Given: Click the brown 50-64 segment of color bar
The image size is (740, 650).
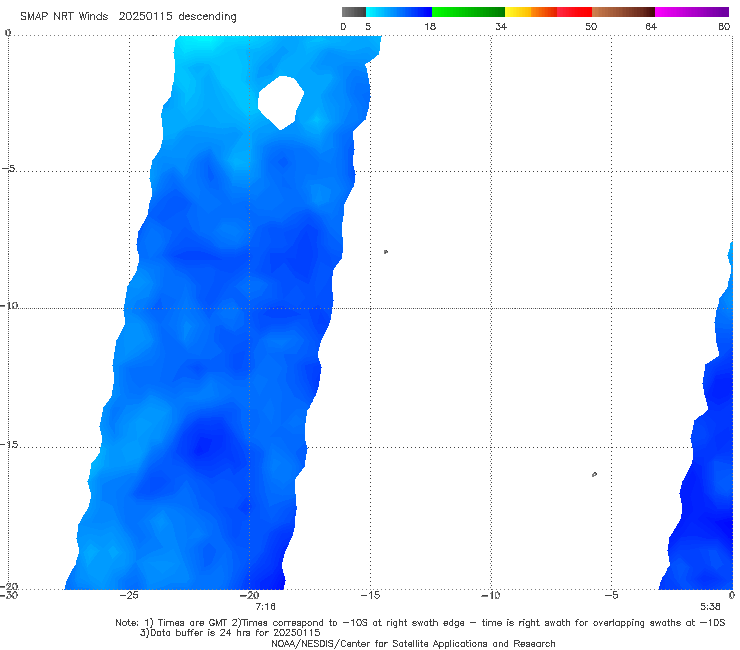Looking at the screenshot, I should tap(623, 12).
